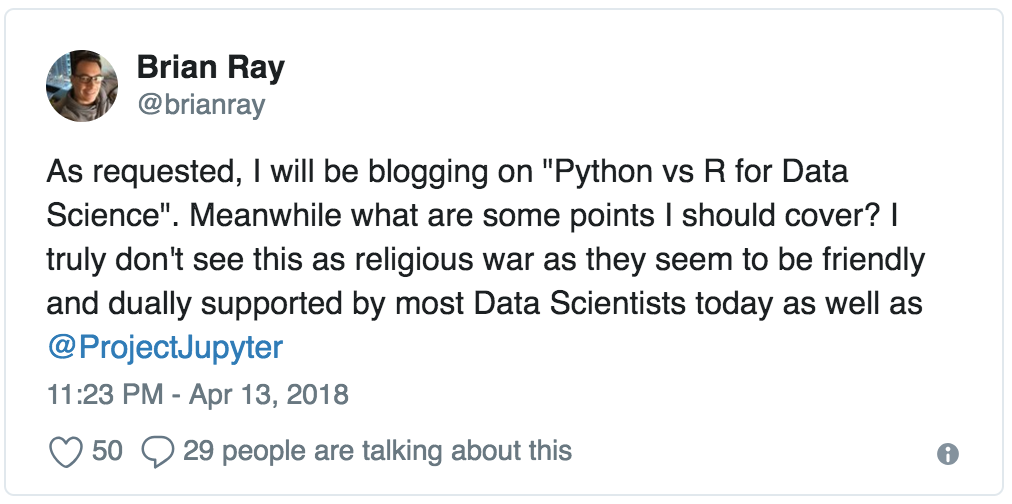
Task: Open "29 people are talking about this"
Action: [377, 451]
